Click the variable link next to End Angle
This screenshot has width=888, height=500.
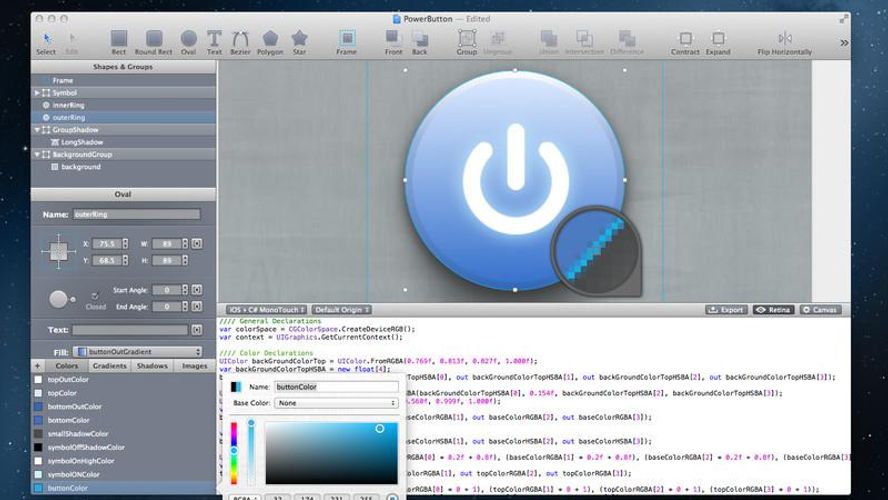197,306
